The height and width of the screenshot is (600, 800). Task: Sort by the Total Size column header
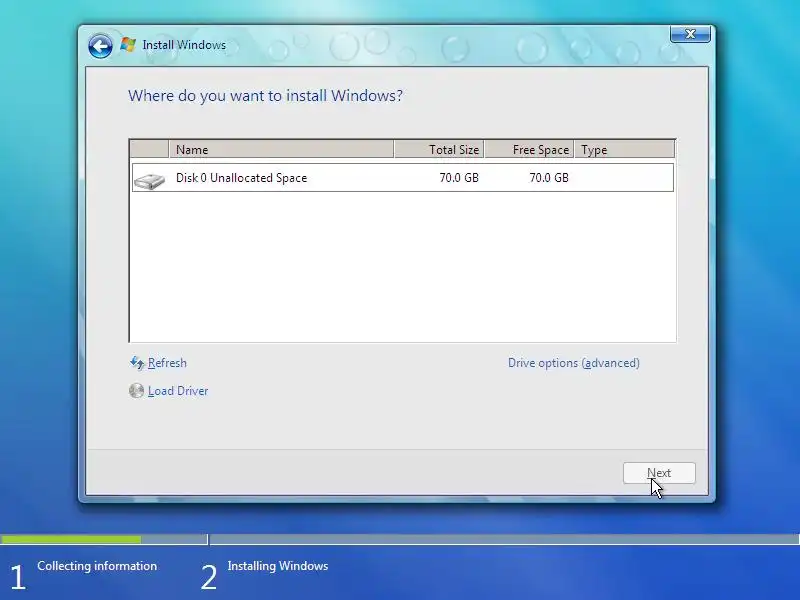pyautogui.click(x=439, y=149)
